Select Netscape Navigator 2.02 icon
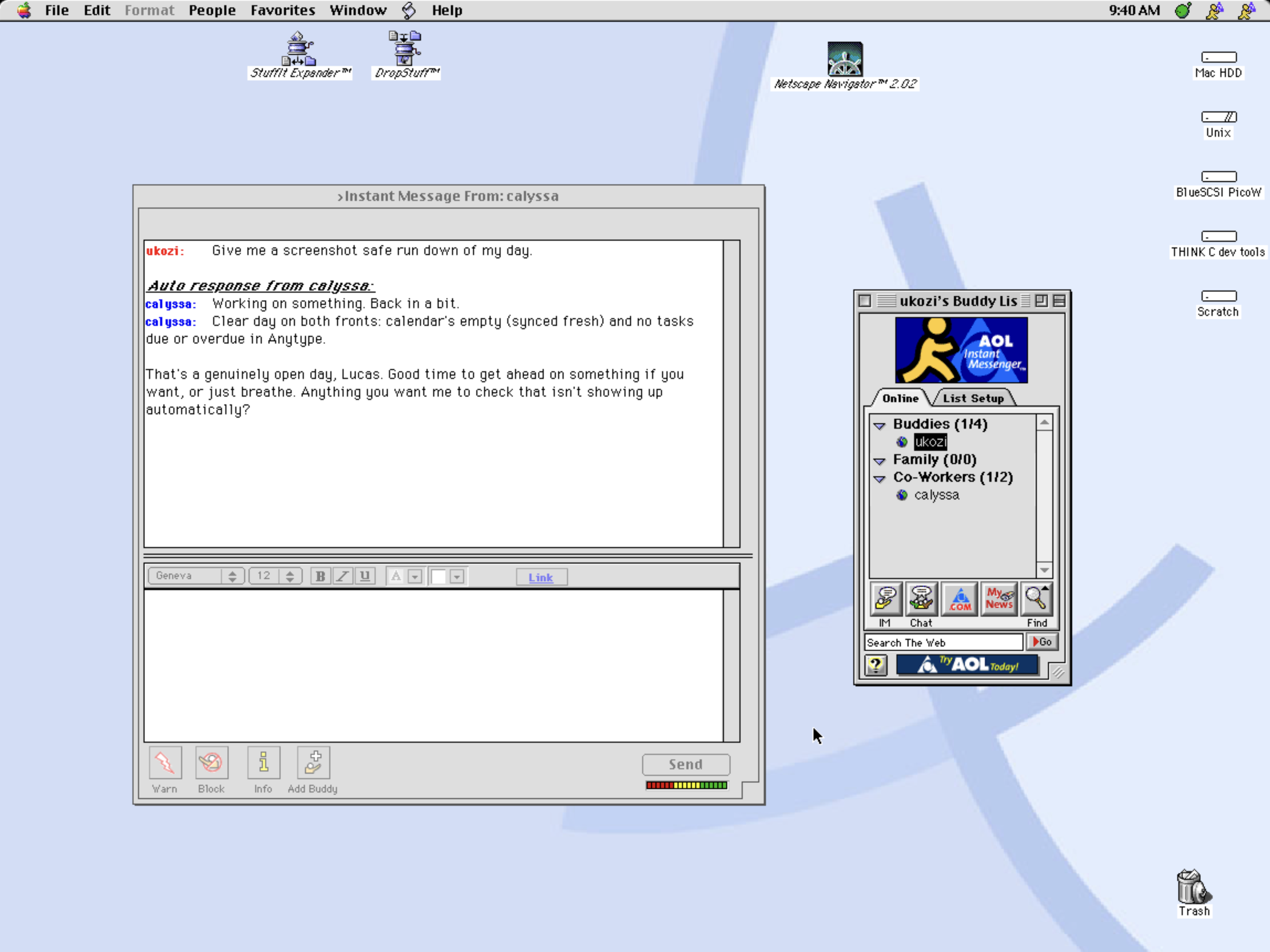This screenshot has height=952, width=1270. [844, 58]
